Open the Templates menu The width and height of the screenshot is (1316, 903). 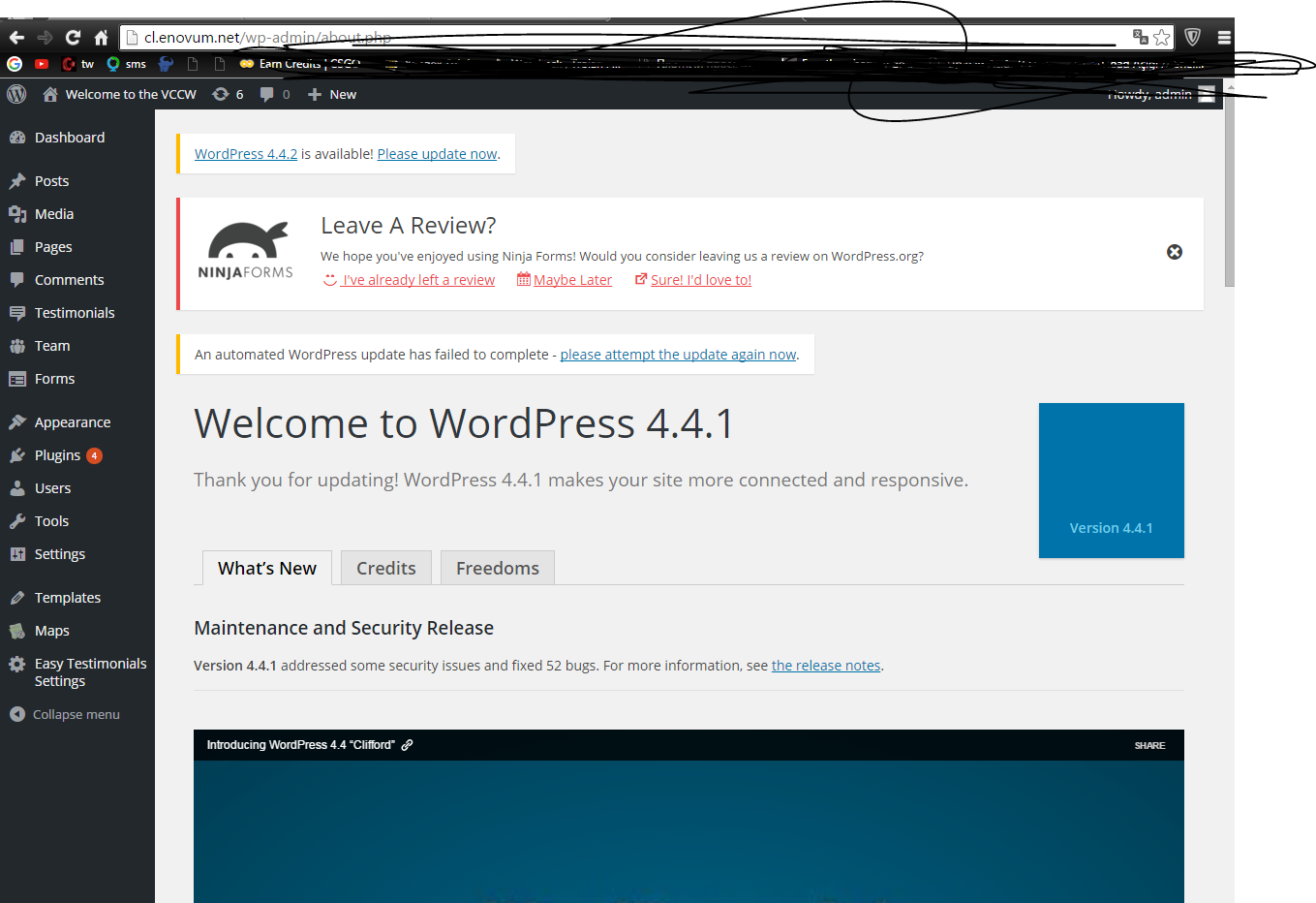coord(77,598)
